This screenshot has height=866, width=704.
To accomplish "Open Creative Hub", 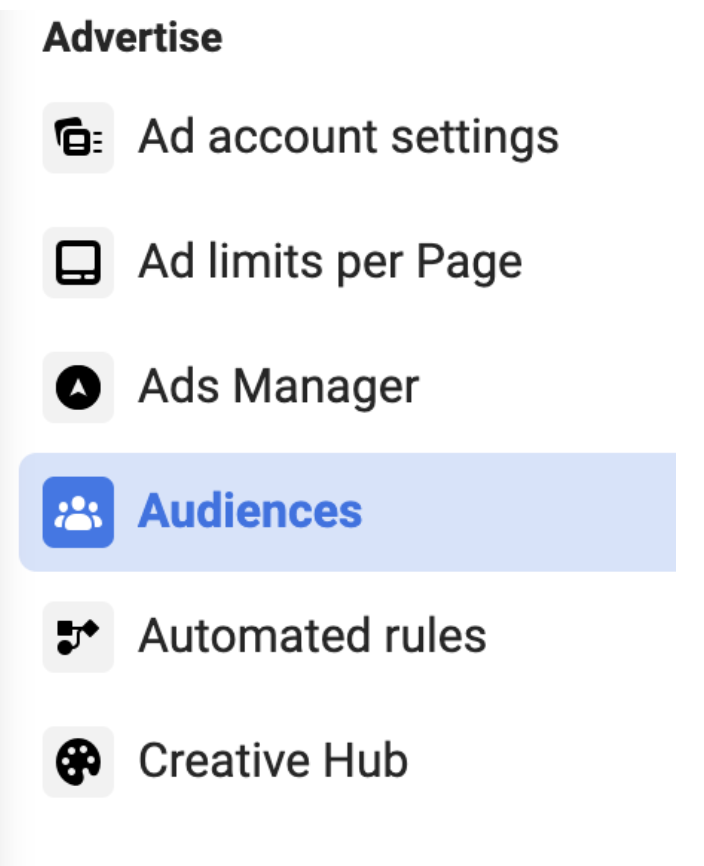I will (348, 762).
